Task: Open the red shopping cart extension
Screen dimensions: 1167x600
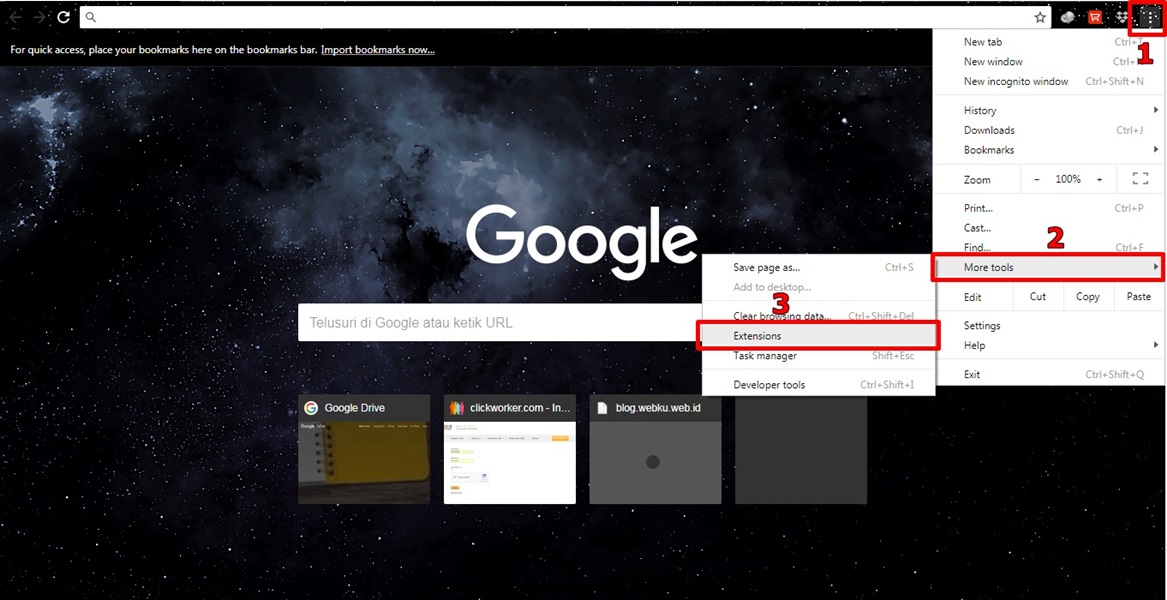Action: click(1094, 17)
